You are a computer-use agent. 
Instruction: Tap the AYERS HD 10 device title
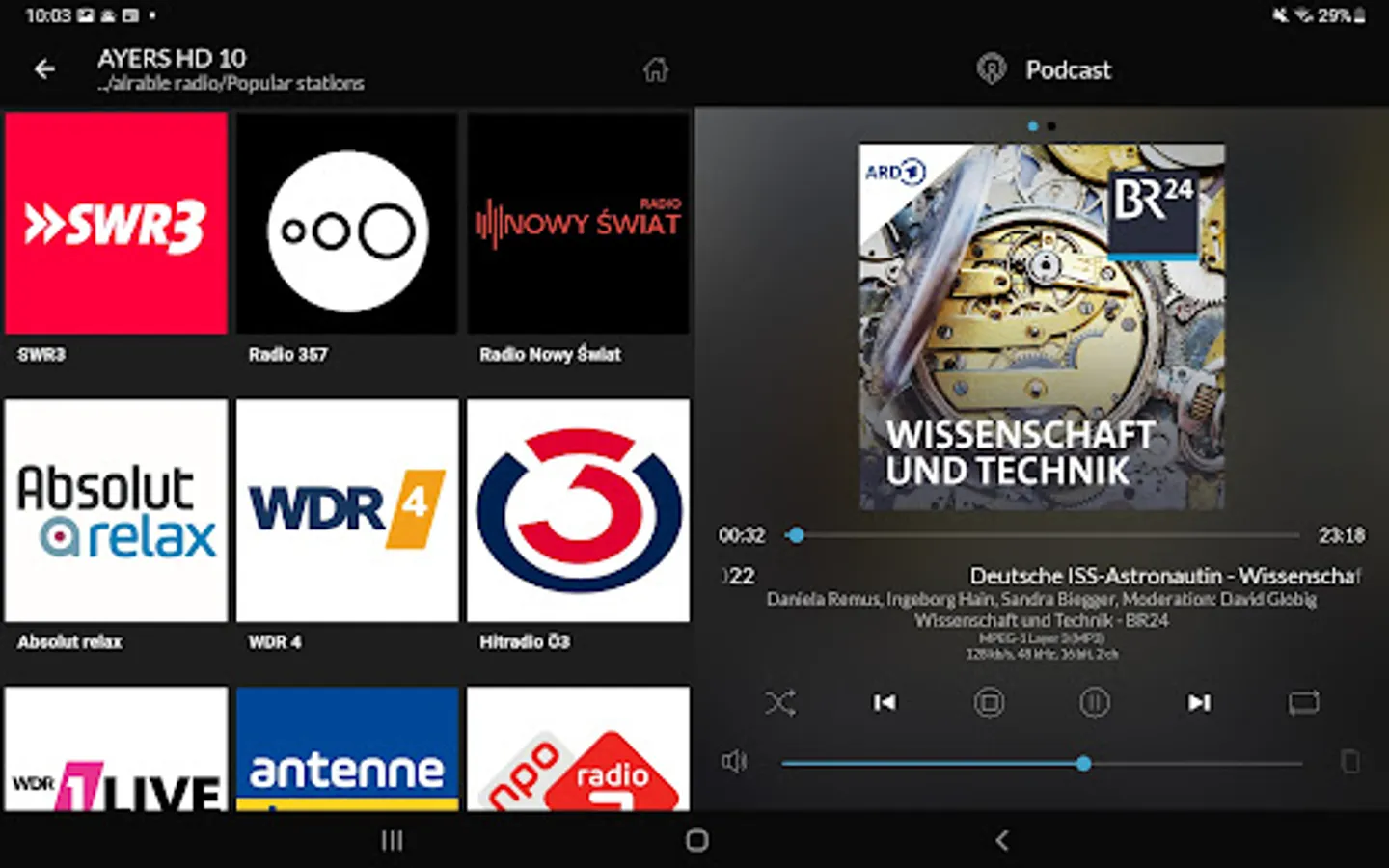172,59
